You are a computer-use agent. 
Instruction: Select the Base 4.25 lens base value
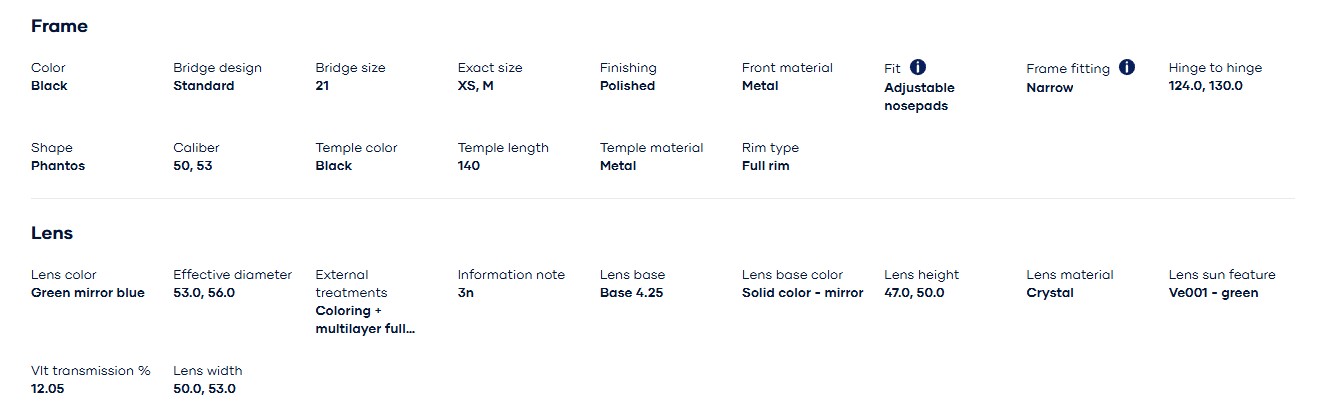(x=631, y=293)
